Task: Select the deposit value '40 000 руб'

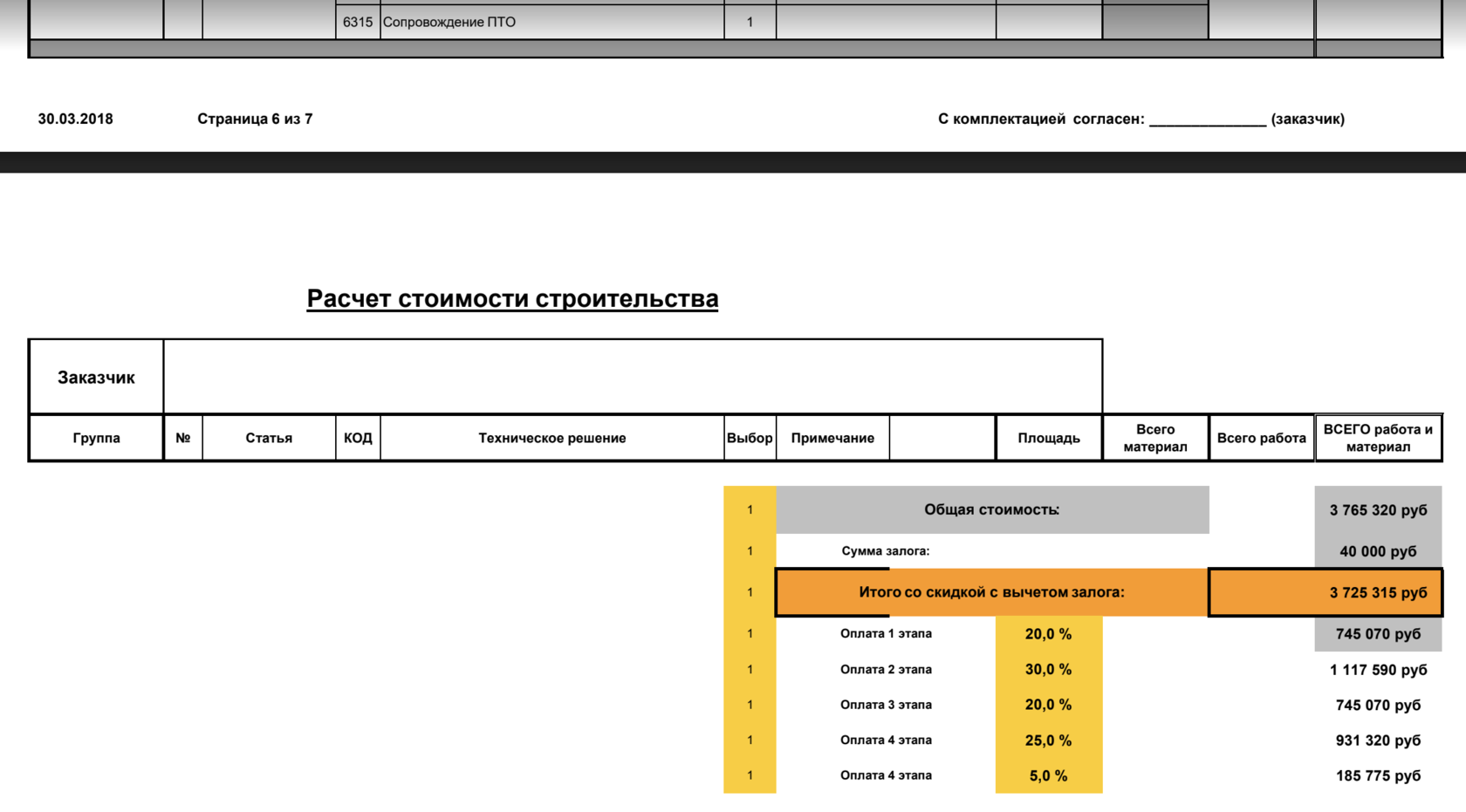Action: (1378, 551)
